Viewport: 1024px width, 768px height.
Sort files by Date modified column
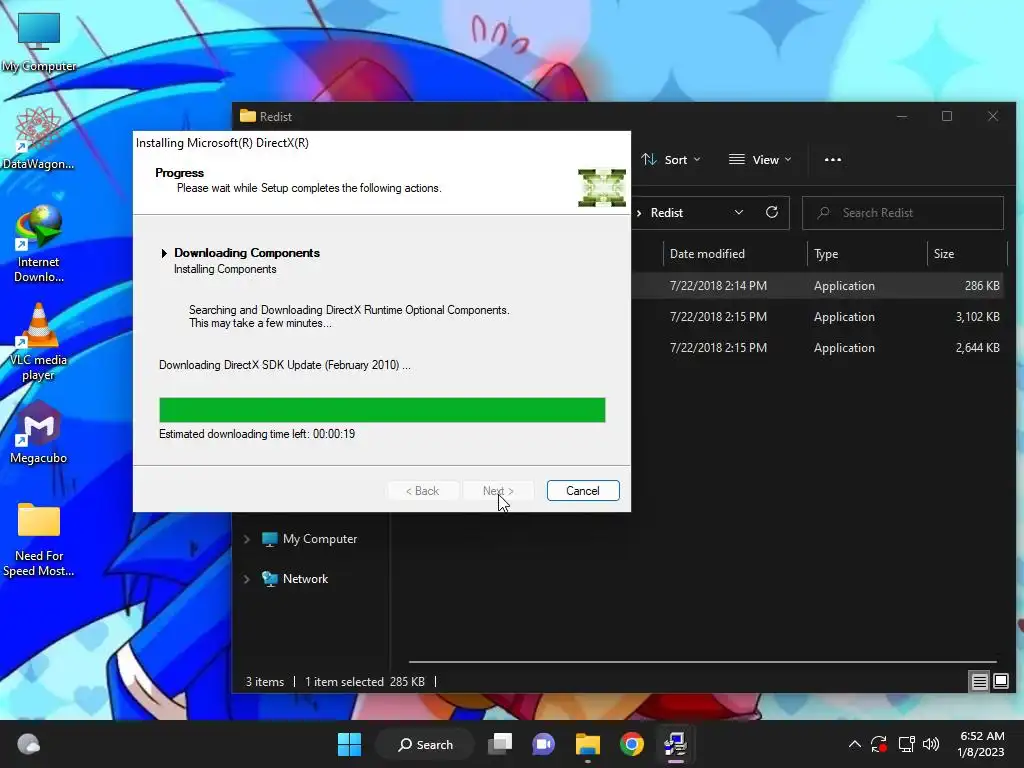pos(734,253)
